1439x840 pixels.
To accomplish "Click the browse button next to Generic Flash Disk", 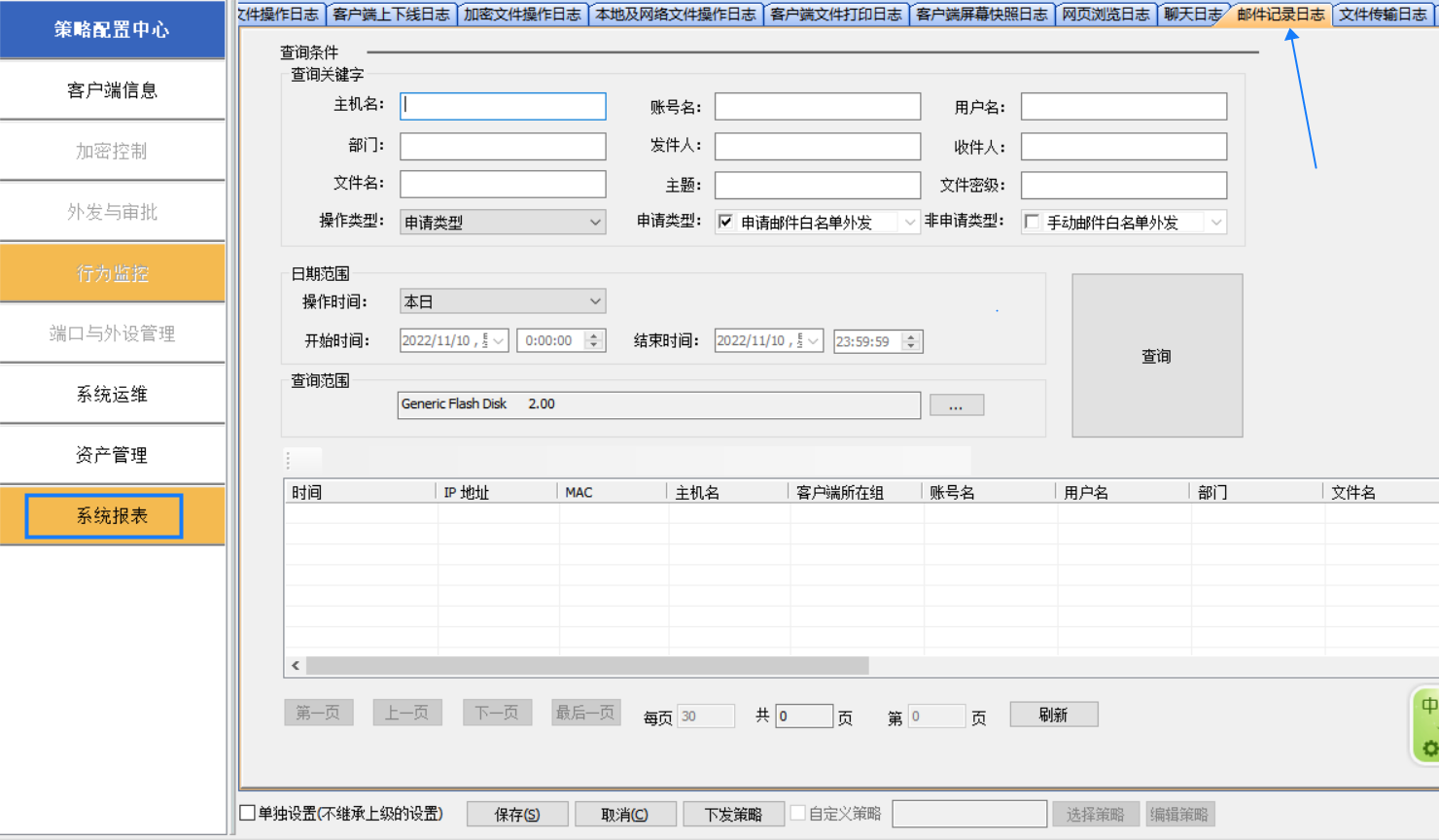I will point(956,405).
